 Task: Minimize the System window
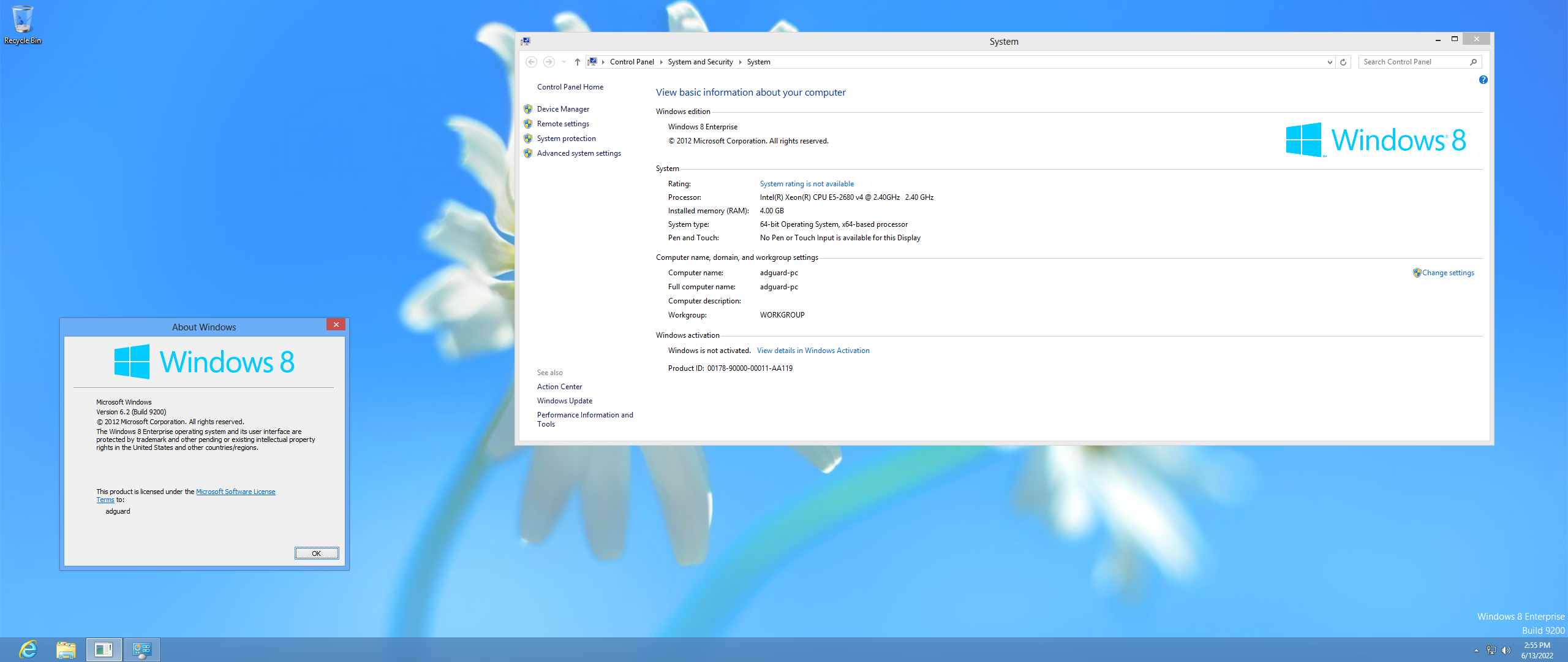pos(1438,39)
